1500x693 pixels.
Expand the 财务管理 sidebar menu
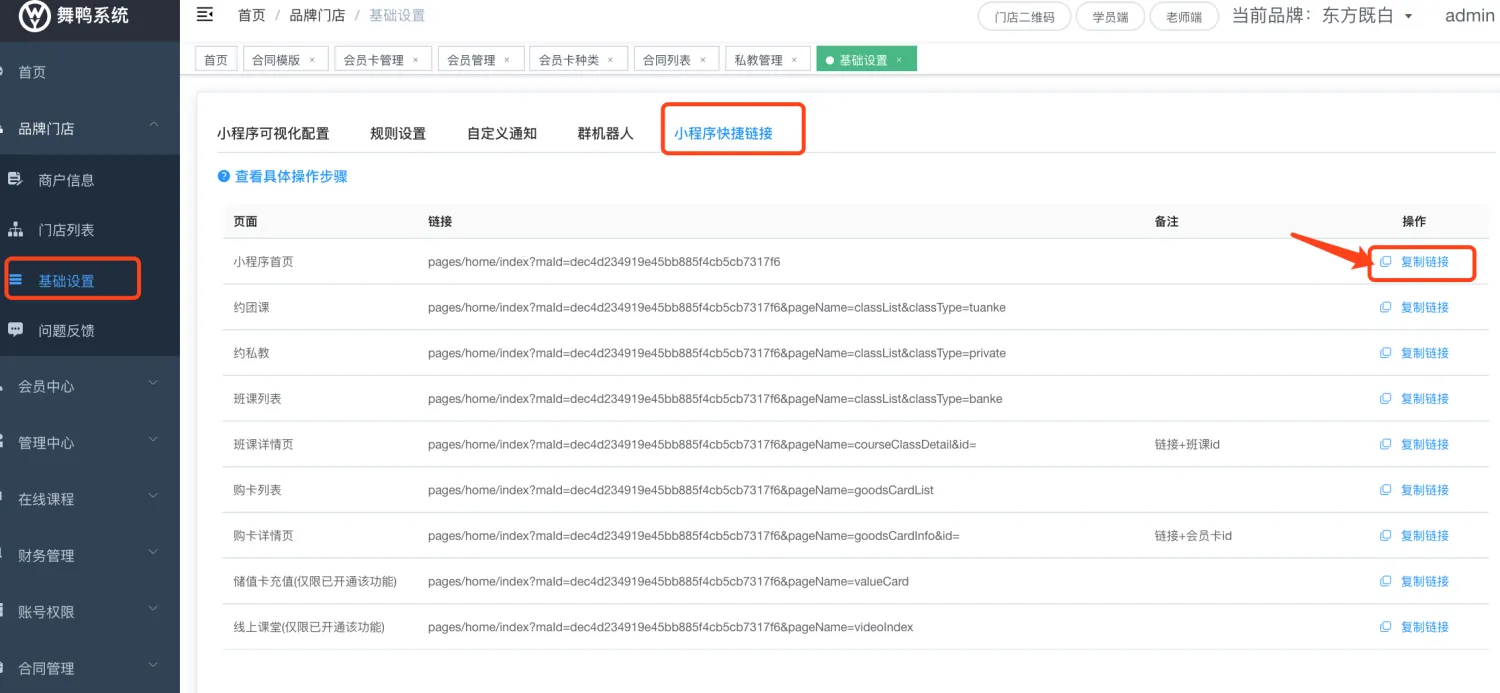(x=153, y=554)
